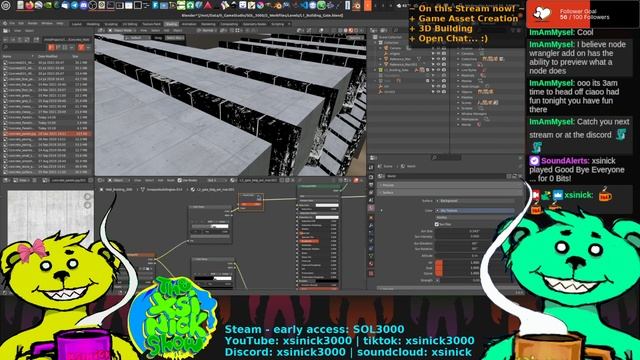Open Material properties tab icon

coord(371,264)
